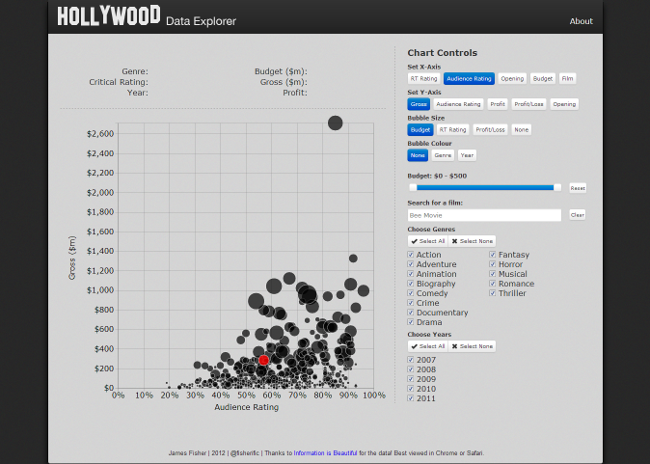The height and width of the screenshot is (464, 650).
Task: Select None under Choose Years
Action: click(x=472, y=346)
